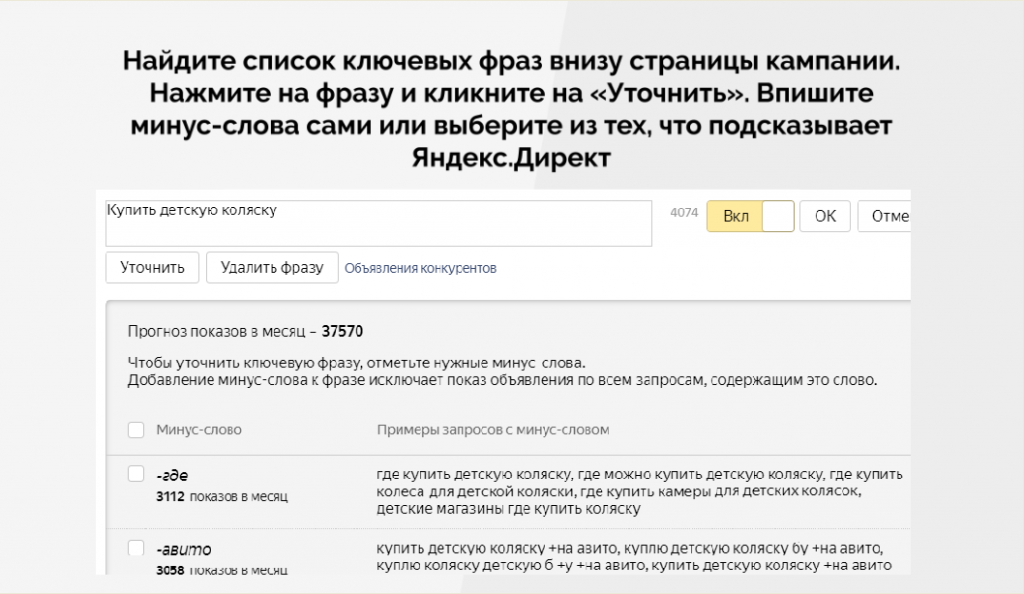Screen dimensions: 1024x594
Task: Open the «Объявления конкурентов» link
Action: 420,268
